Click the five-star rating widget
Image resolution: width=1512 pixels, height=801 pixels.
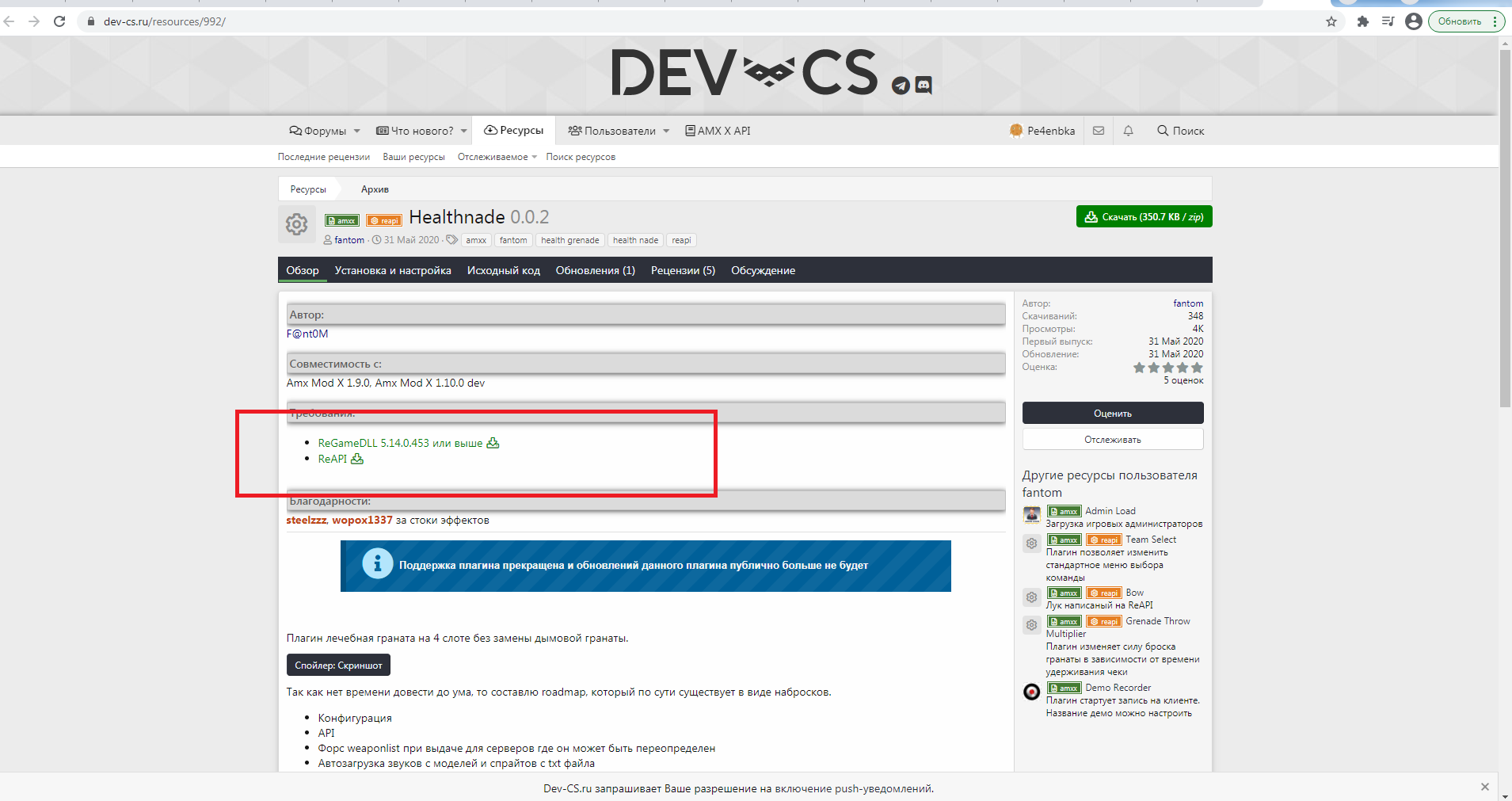[x=1168, y=368]
